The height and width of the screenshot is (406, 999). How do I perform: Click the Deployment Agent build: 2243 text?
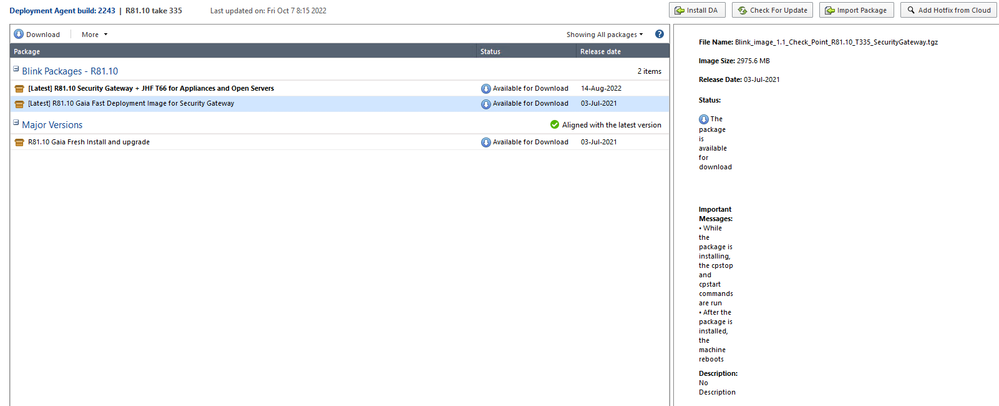coord(62,10)
